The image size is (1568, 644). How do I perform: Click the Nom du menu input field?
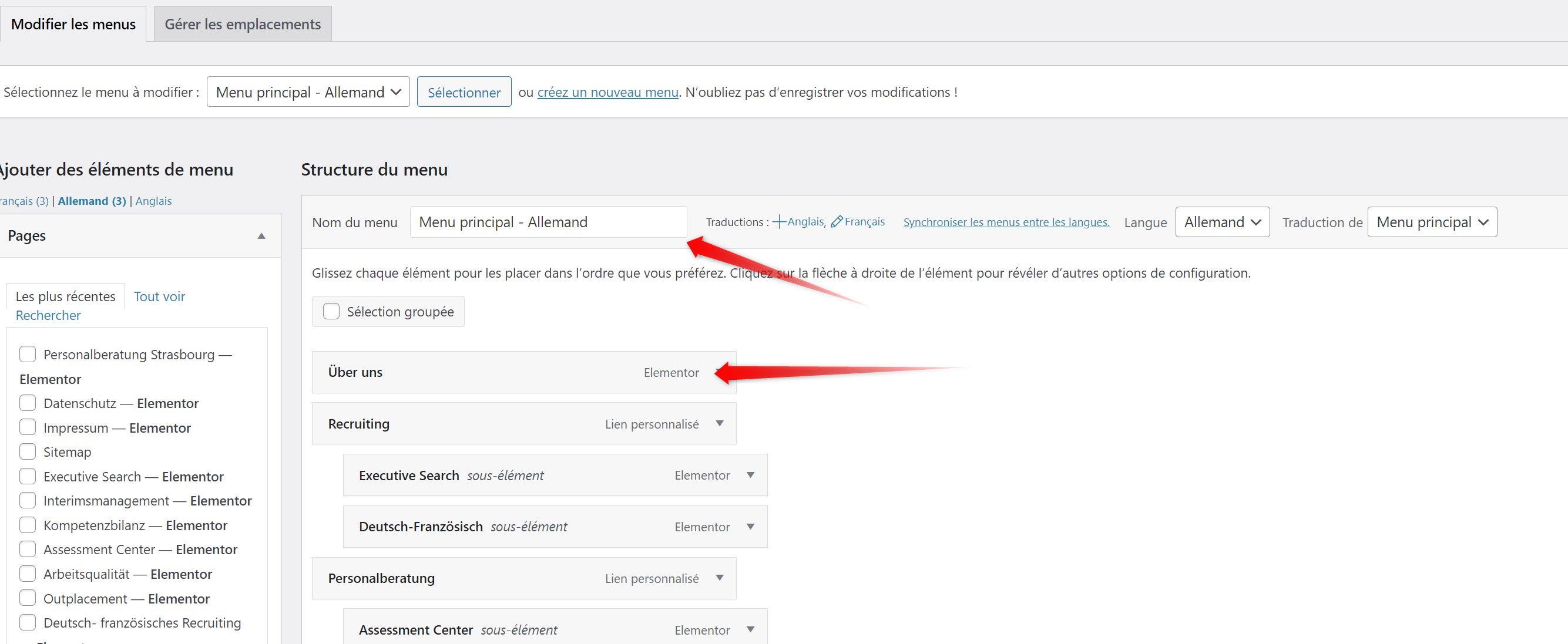549,222
